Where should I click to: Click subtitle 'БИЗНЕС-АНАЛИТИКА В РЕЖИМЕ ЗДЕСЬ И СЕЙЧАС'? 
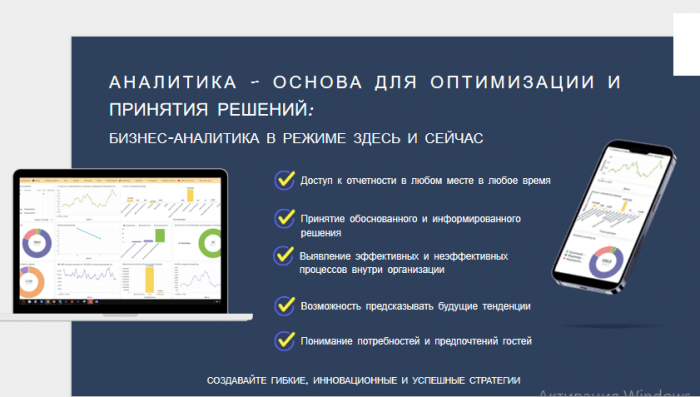(296, 138)
